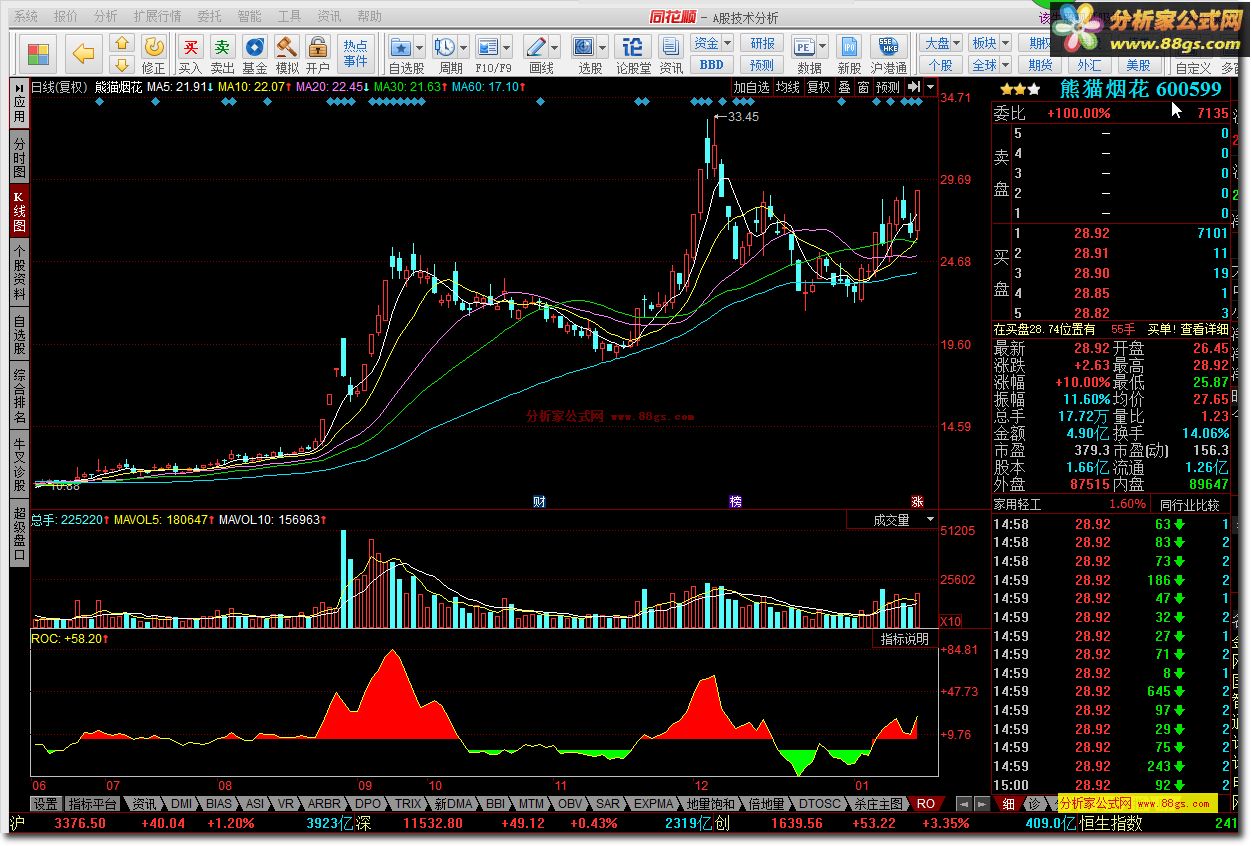Open the 报价 menu
Image resolution: width=1252 pixels, height=846 pixels.
pyautogui.click(x=66, y=17)
